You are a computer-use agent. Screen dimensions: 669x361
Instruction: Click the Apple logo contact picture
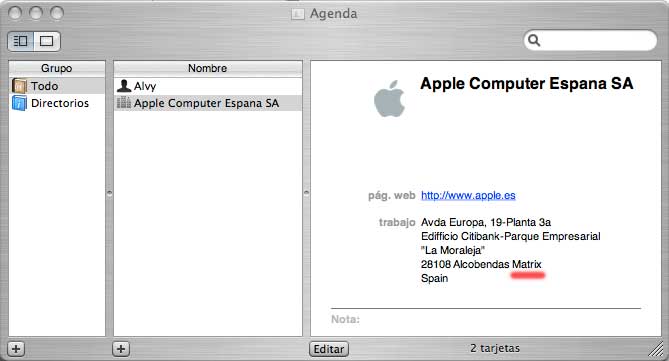click(390, 99)
